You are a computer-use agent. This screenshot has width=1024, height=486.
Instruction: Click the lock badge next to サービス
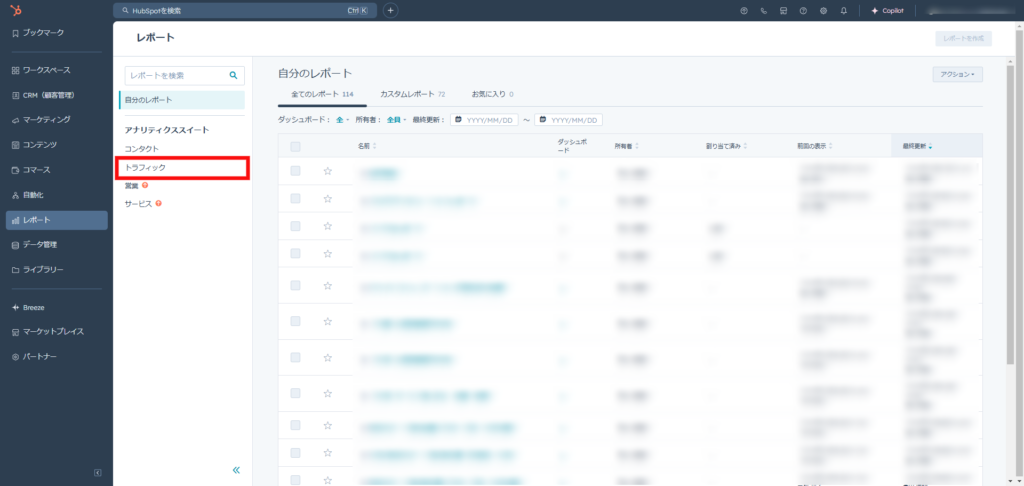click(x=159, y=204)
